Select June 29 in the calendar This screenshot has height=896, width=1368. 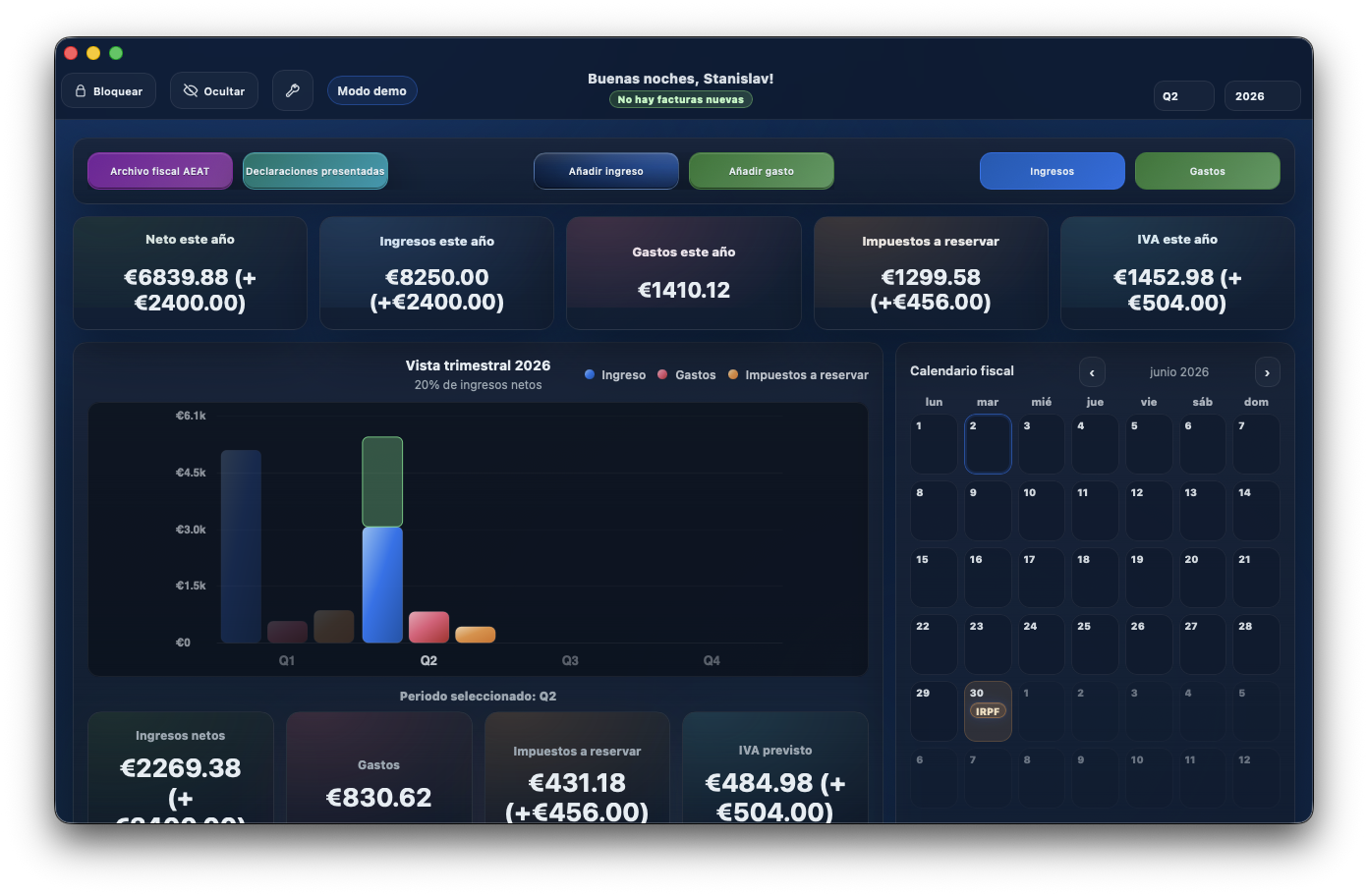pyautogui.click(x=934, y=711)
